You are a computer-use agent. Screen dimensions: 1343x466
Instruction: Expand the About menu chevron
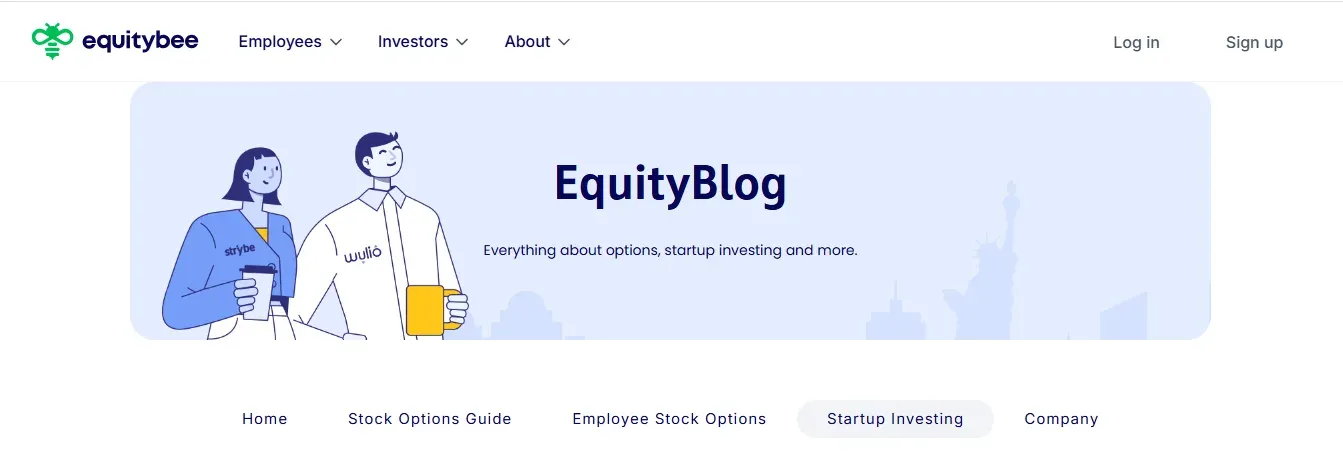tap(564, 42)
